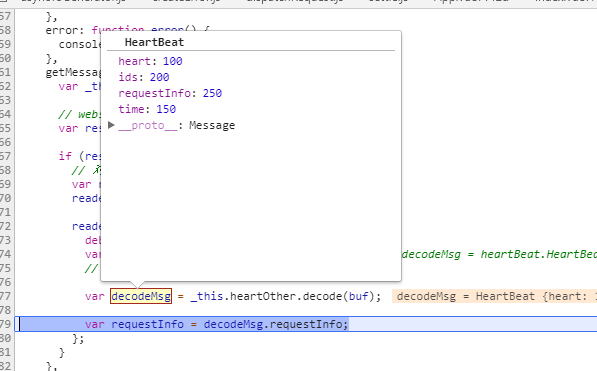Click the getMessage method name
The width and height of the screenshot is (597, 371).
pyautogui.click(x=73, y=72)
